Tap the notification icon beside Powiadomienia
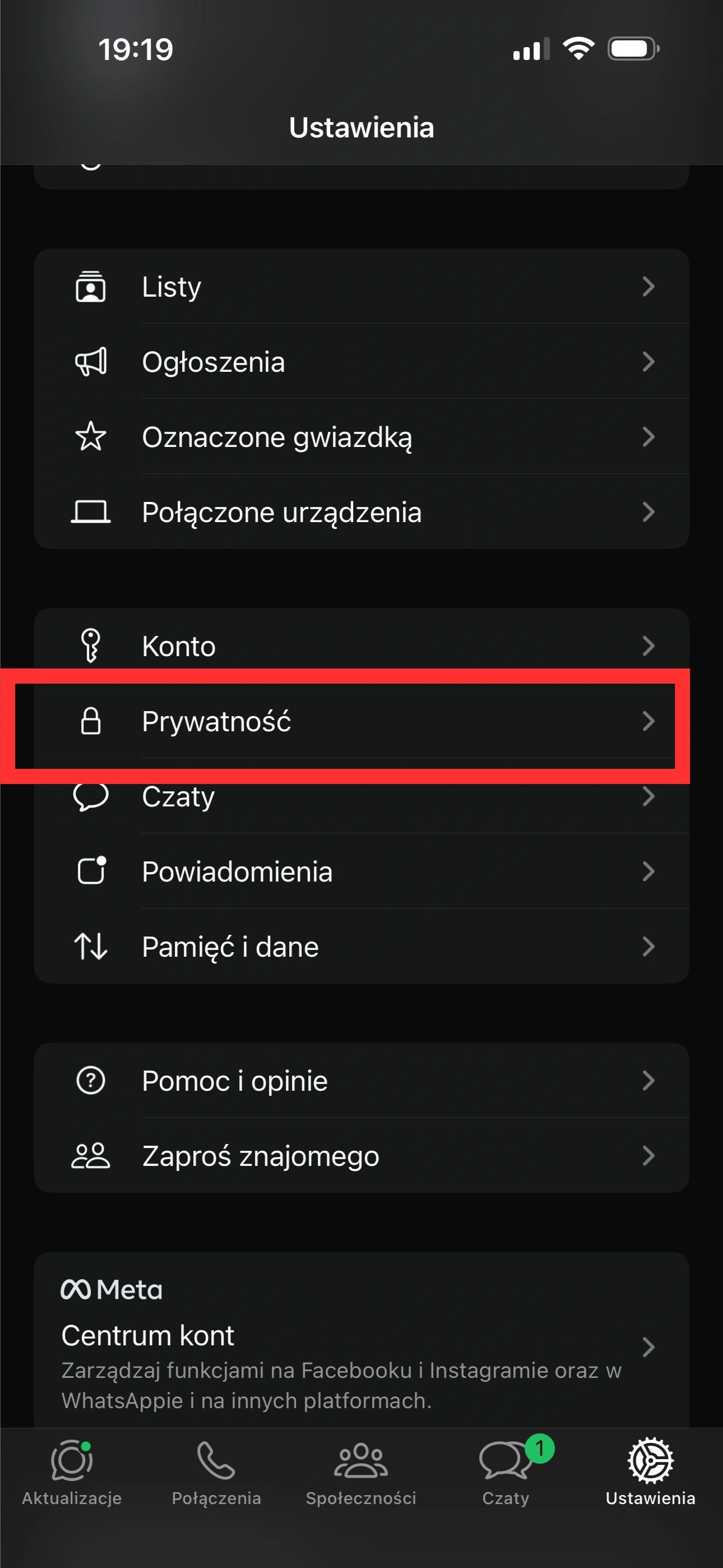723x1568 pixels. pos(91,871)
